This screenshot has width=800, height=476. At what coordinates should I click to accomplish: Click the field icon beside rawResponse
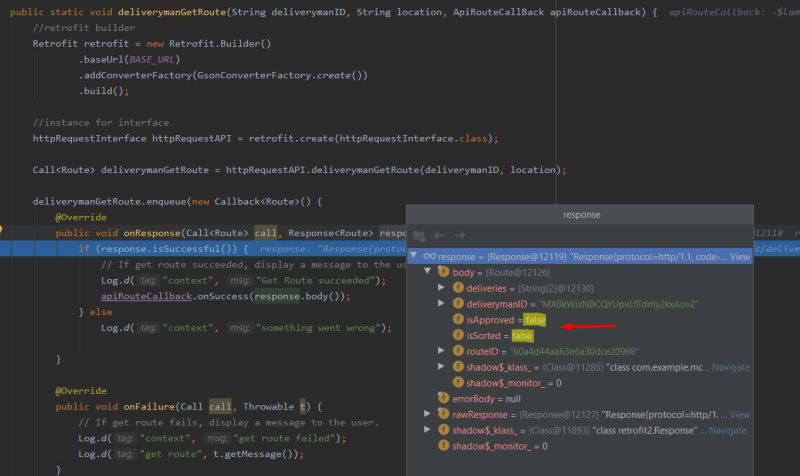443,414
